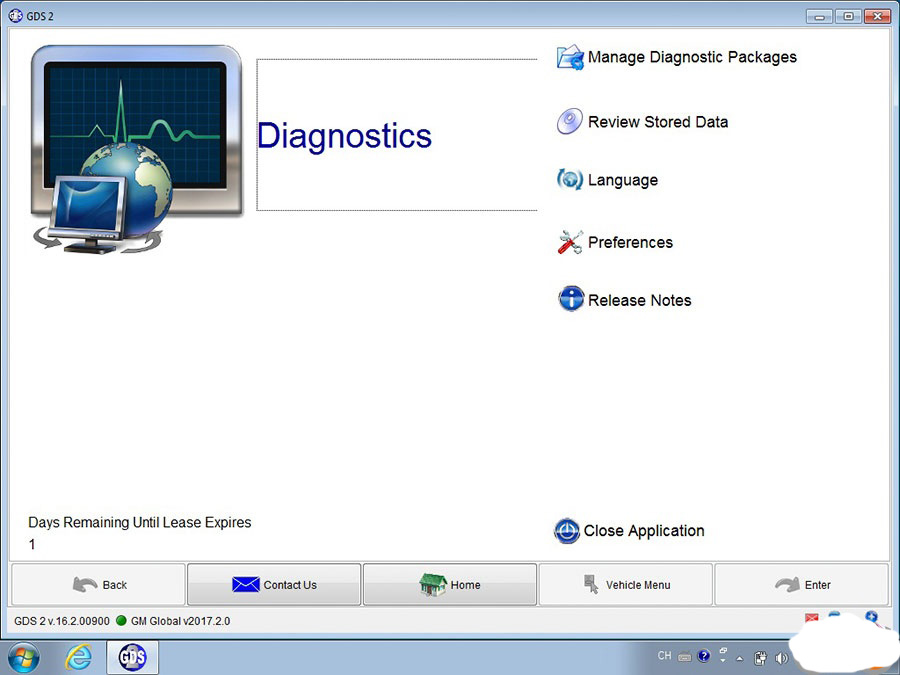Minimize the GDS 2 window
This screenshot has width=900, height=675.
(x=819, y=16)
